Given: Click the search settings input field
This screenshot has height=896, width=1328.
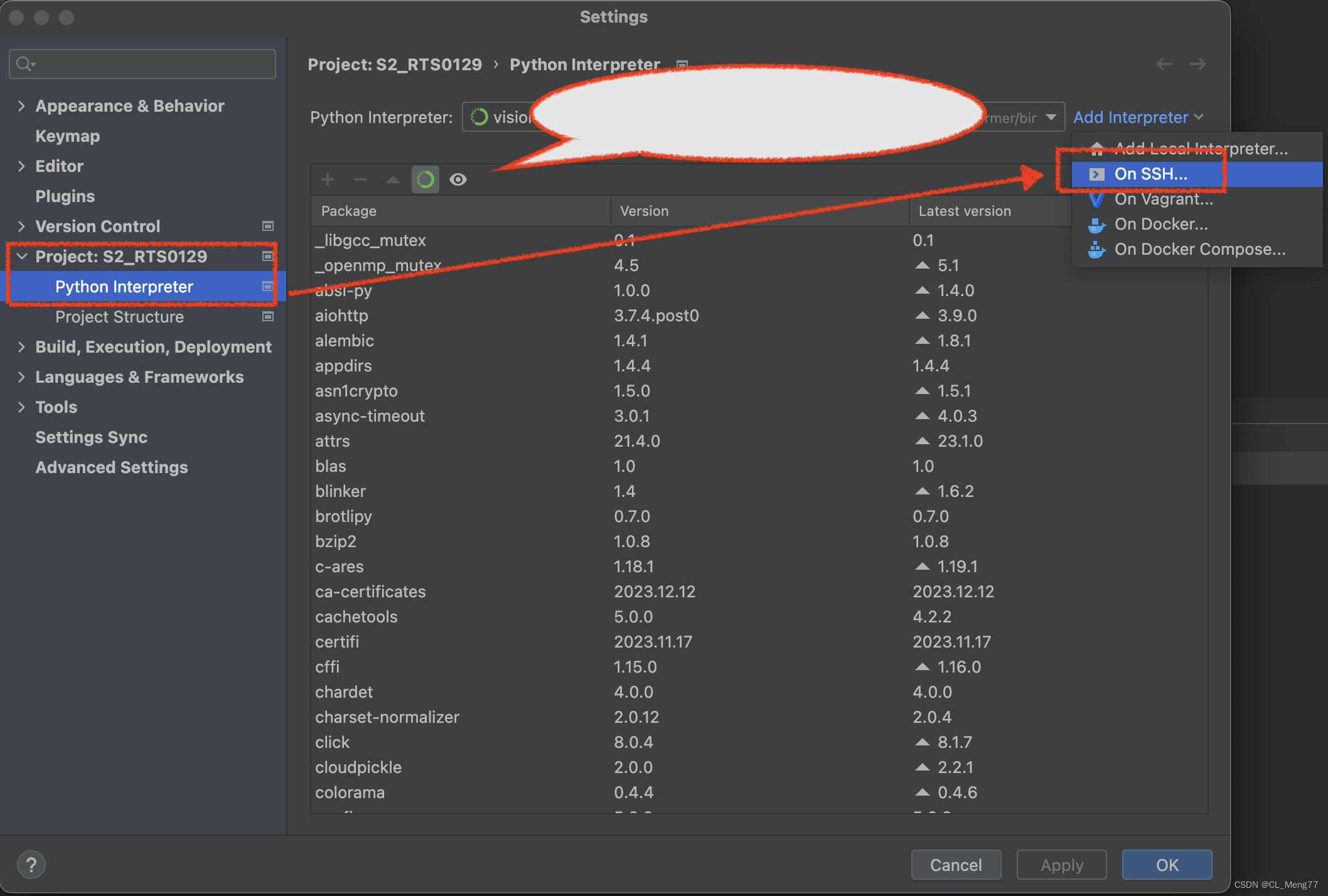Looking at the screenshot, I should point(144,62).
